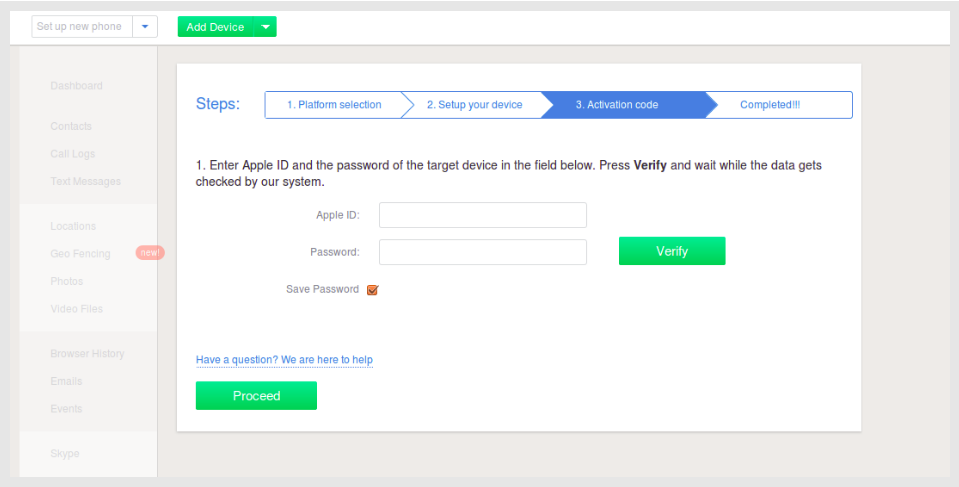Click the Proceed button

pos(256,396)
